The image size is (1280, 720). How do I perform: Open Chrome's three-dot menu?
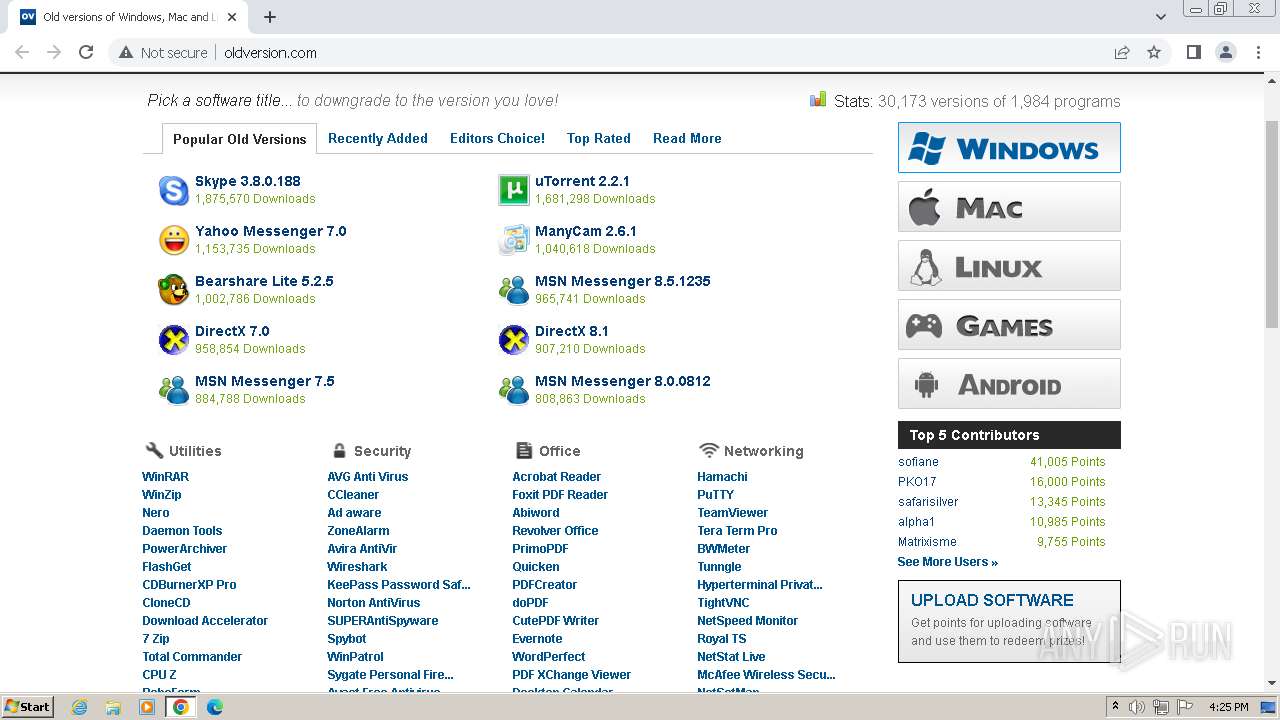click(x=1258, y=52)
